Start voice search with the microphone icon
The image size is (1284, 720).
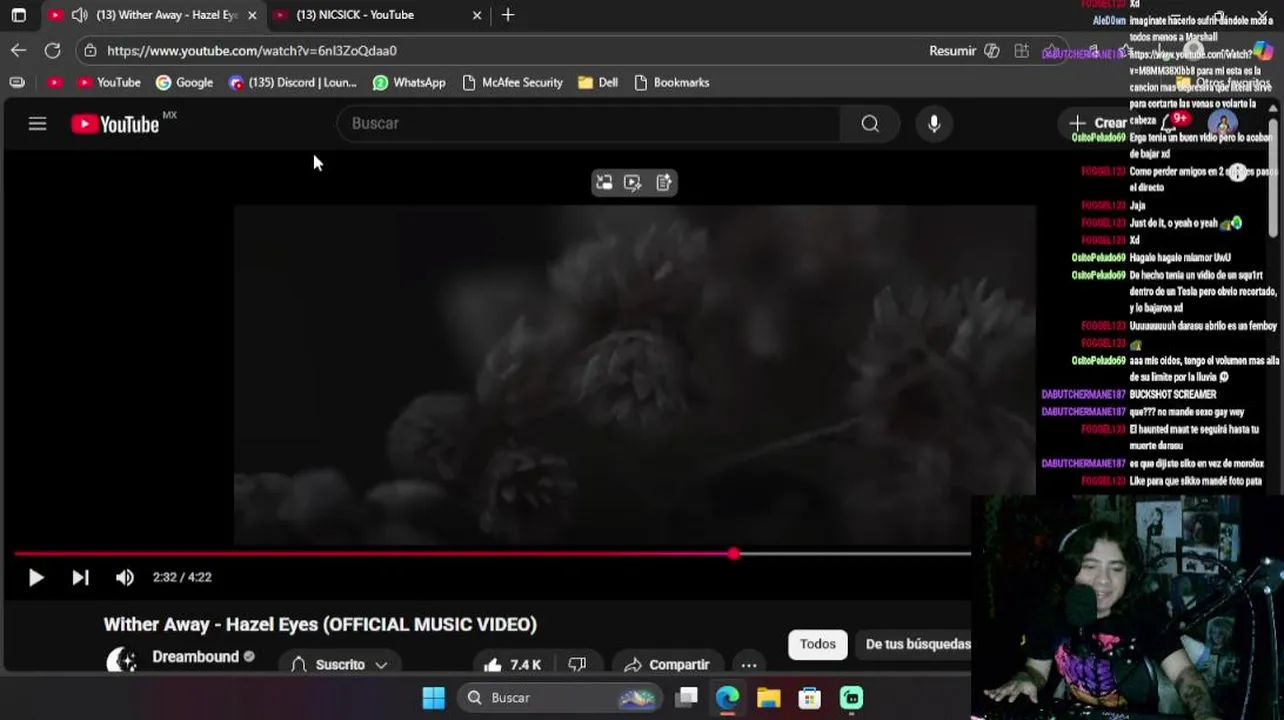(934, 123)
